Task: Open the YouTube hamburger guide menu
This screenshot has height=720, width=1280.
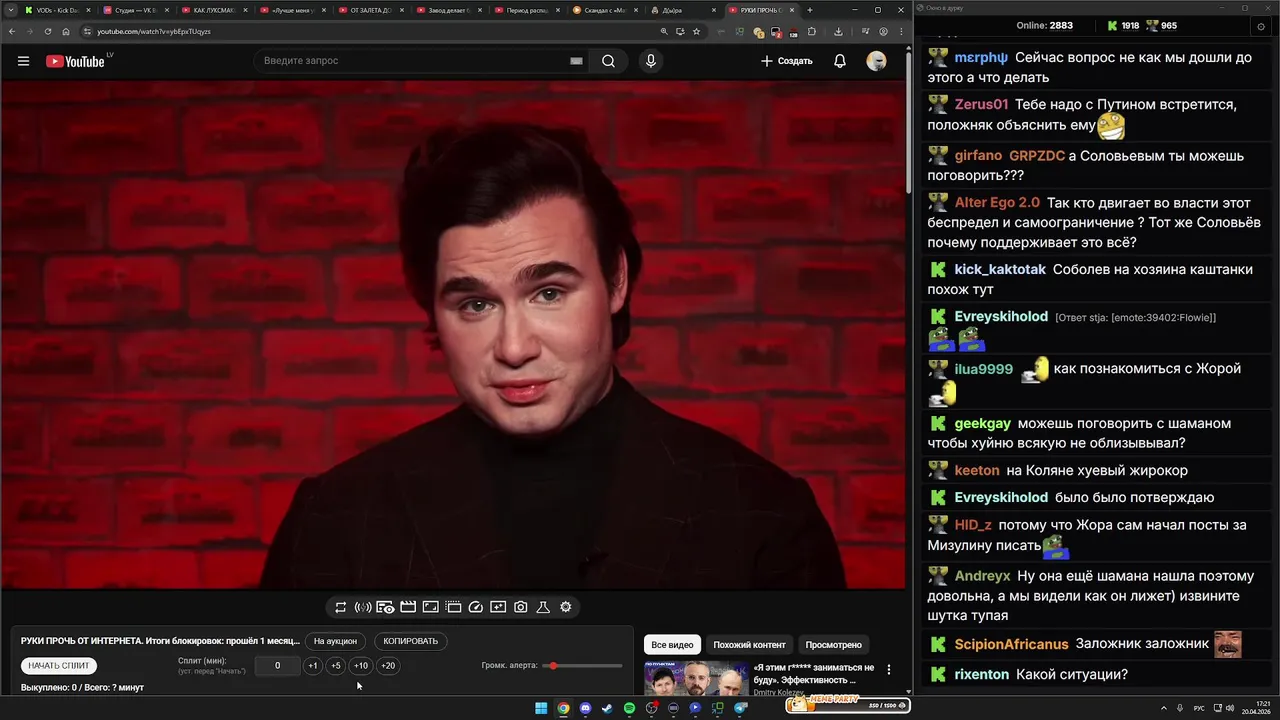Action: tap(23, 61)
